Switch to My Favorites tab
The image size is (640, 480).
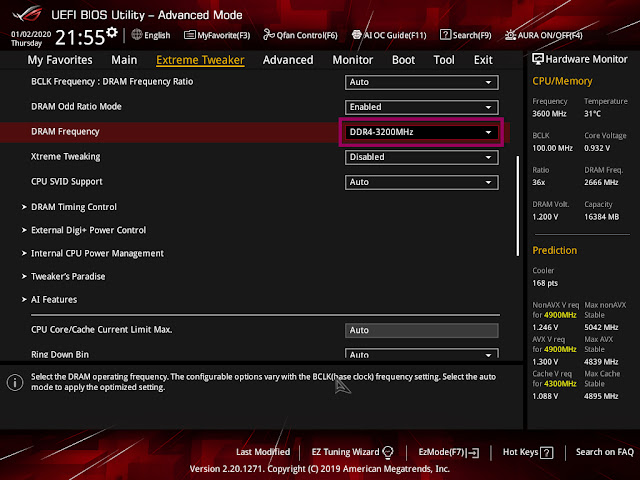click(x=60, y=60)
